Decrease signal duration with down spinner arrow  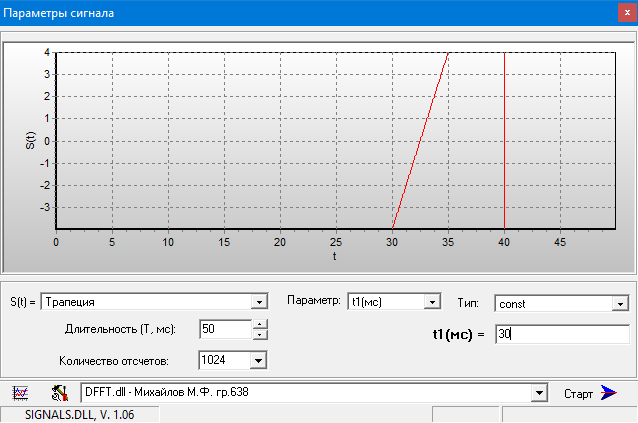click(x=260, y=335)
